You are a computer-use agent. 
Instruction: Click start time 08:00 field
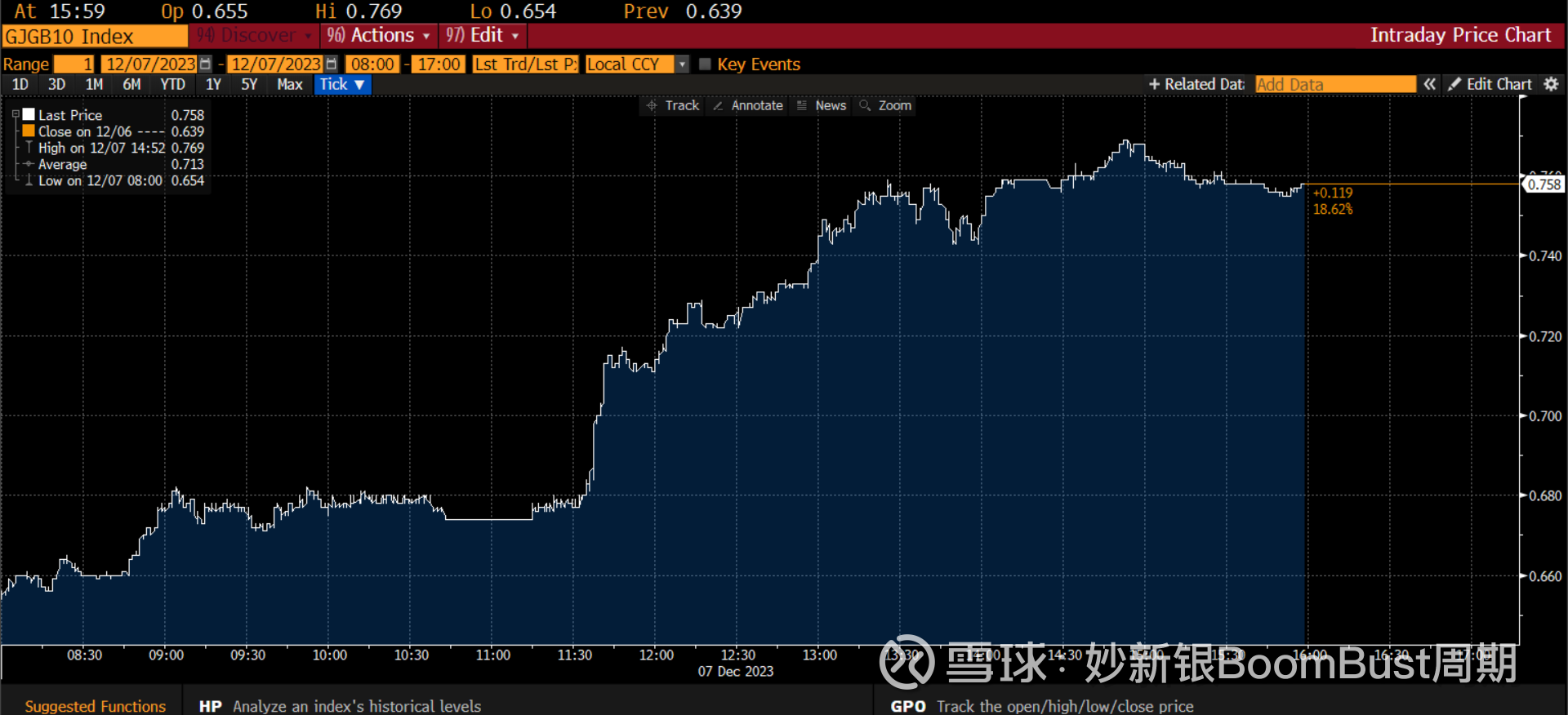(x=372, y=64)
